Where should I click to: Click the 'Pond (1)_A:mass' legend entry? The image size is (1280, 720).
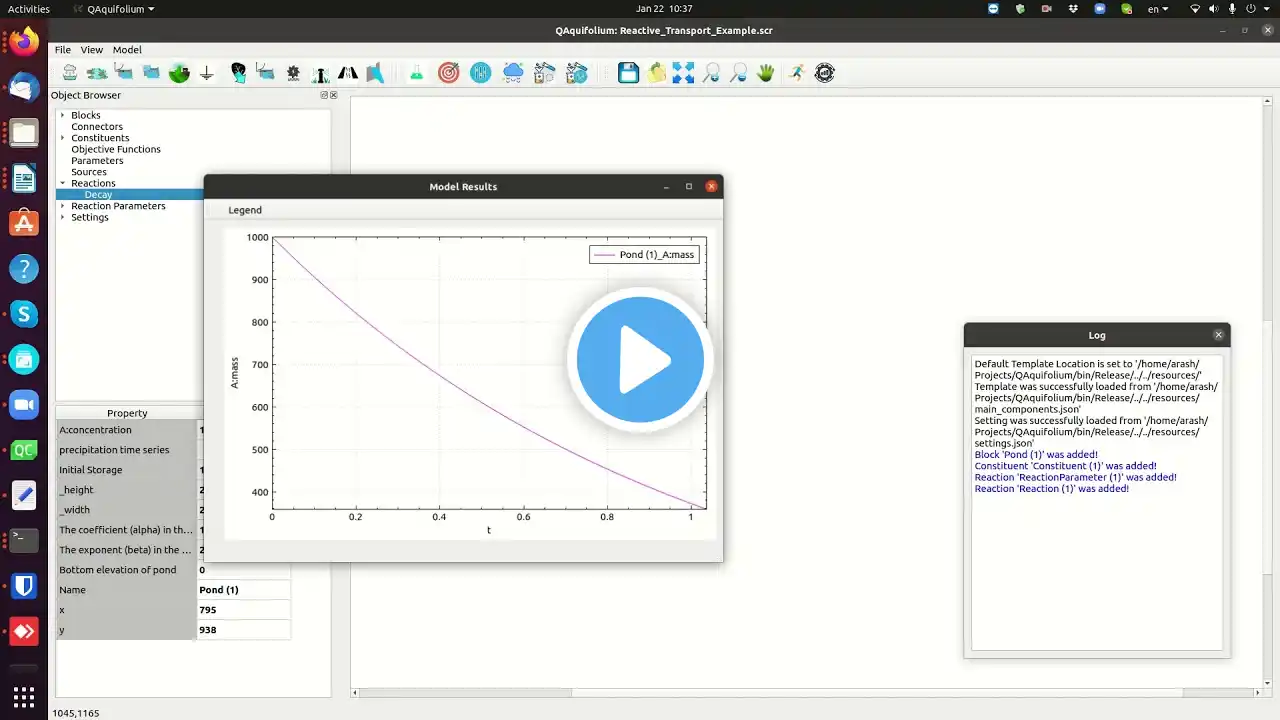click(645, 255)
